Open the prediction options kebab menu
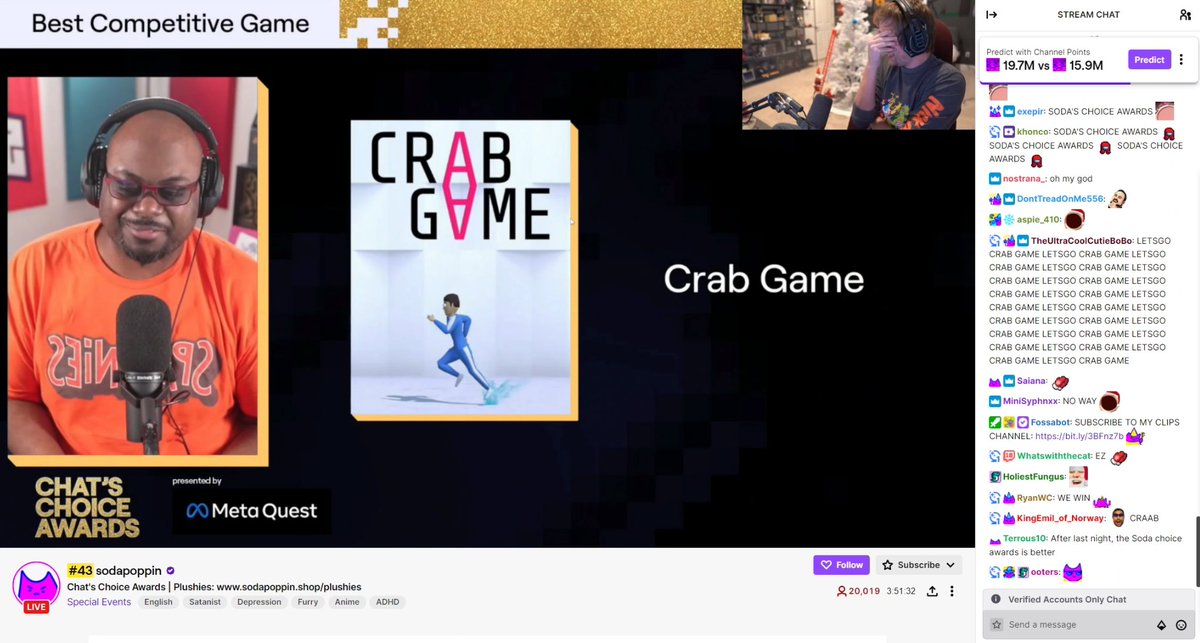Image resolution: width=1200 pixels, height=643 pixels. (x=1181, y=59)
